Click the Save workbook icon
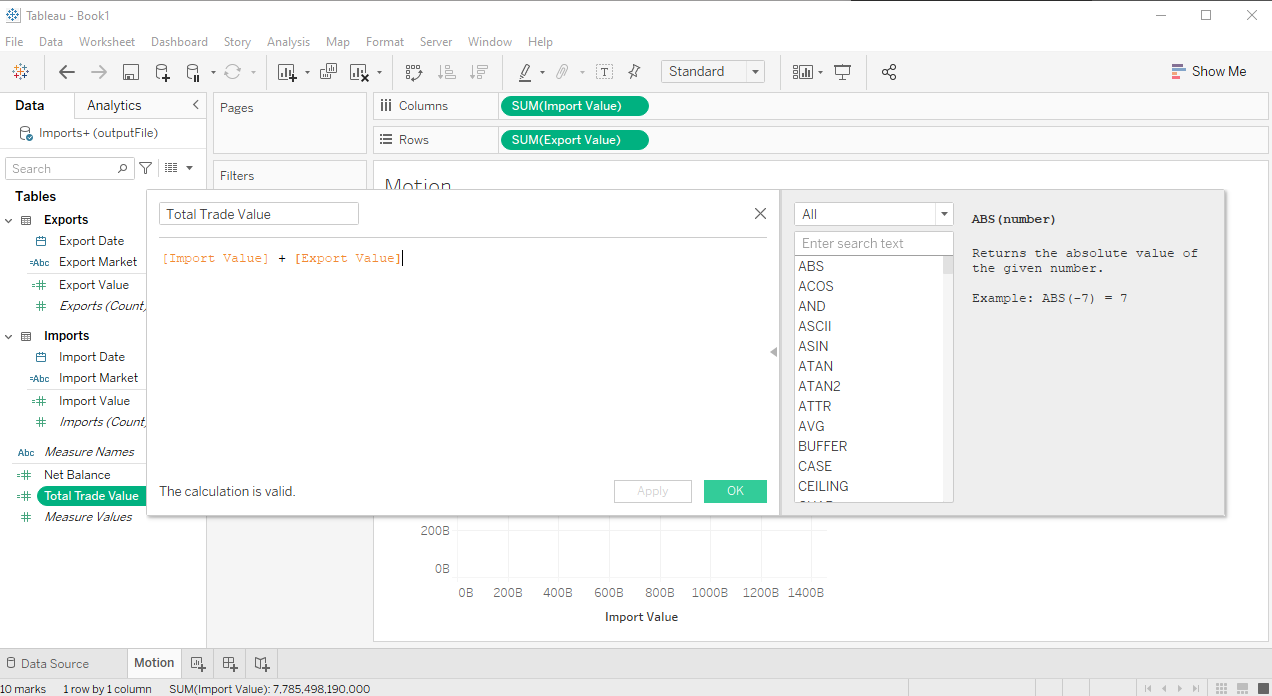The image size is (1272, 696). [130, 72]
